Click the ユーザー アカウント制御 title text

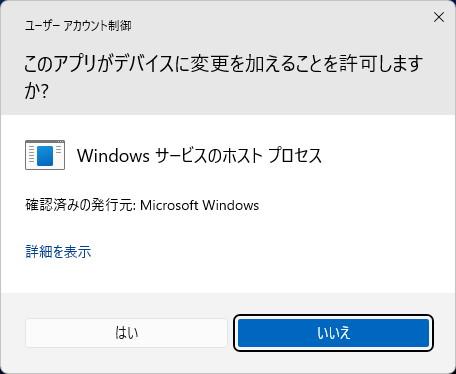tap(78, 26)
